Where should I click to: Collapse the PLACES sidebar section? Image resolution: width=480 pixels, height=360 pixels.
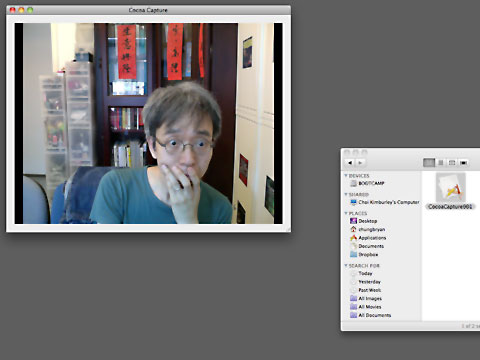(346, 213)
